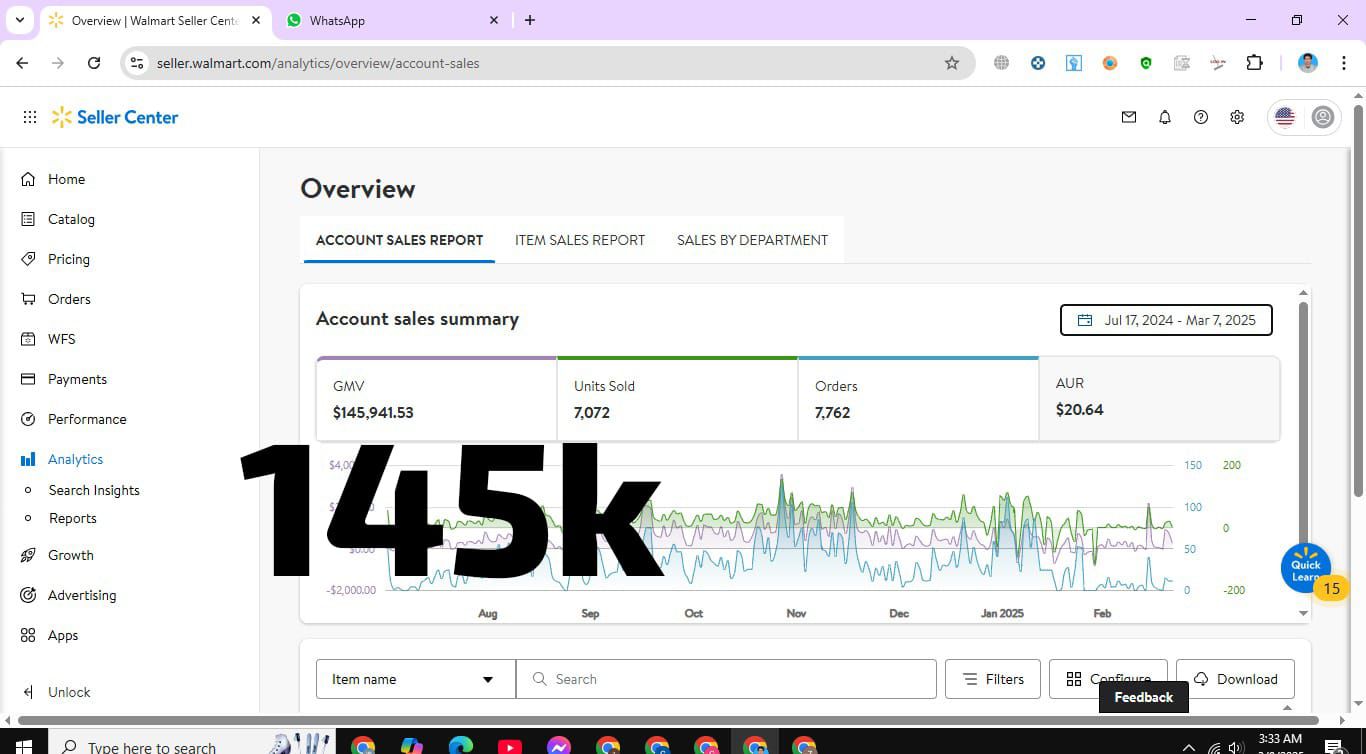Select the Orders summary card
The height and width of the screenshot is (754, 1366).
click(918, 399)
